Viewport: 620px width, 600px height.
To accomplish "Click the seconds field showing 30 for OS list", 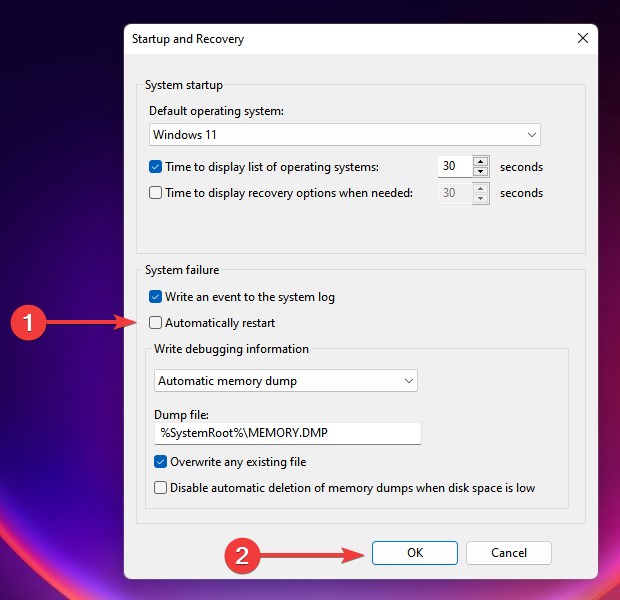I will point(455,166).
